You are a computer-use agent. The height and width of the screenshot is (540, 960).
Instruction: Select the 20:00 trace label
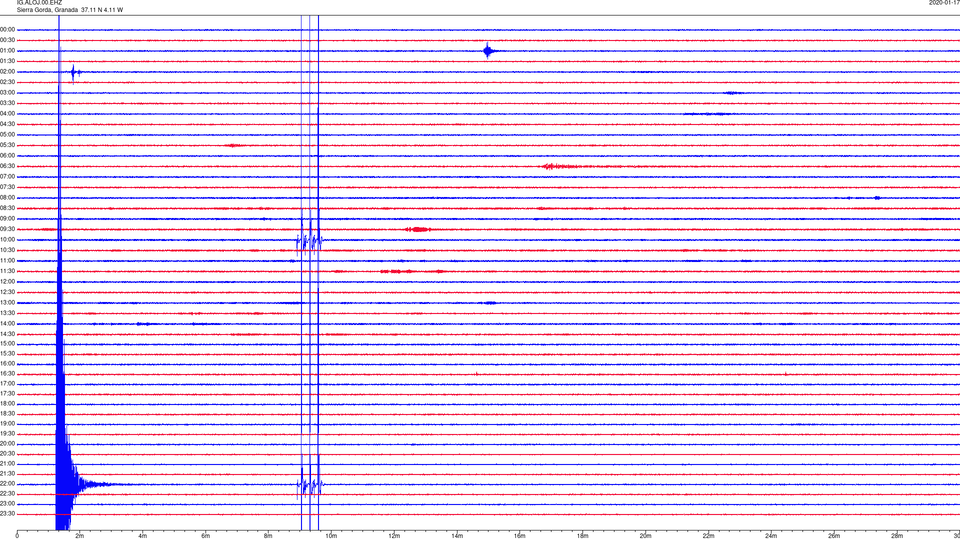pos(7,443)
